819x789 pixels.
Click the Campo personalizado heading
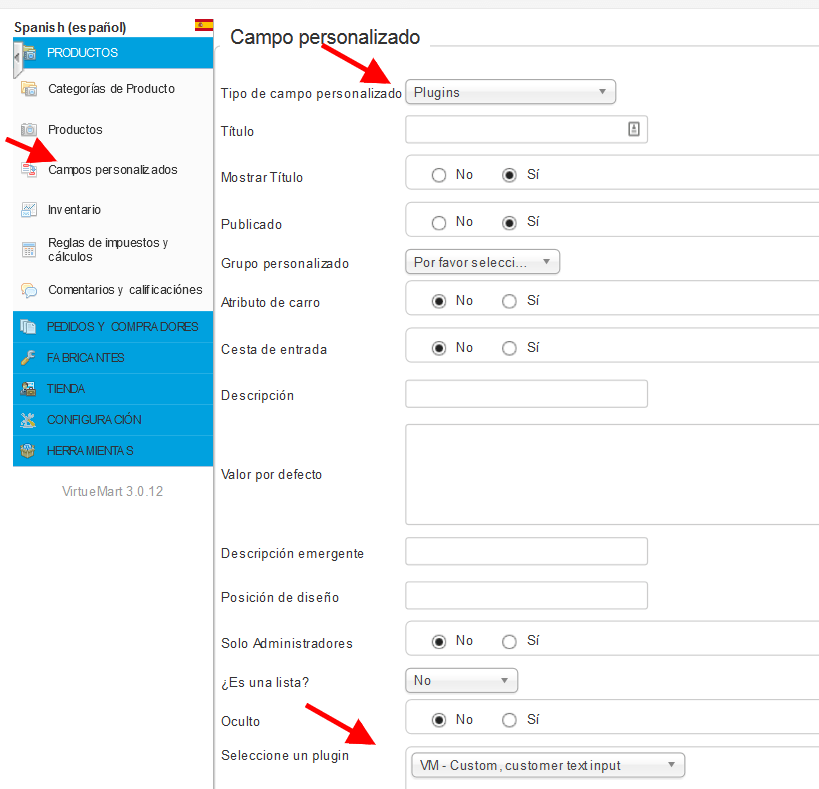325,37
